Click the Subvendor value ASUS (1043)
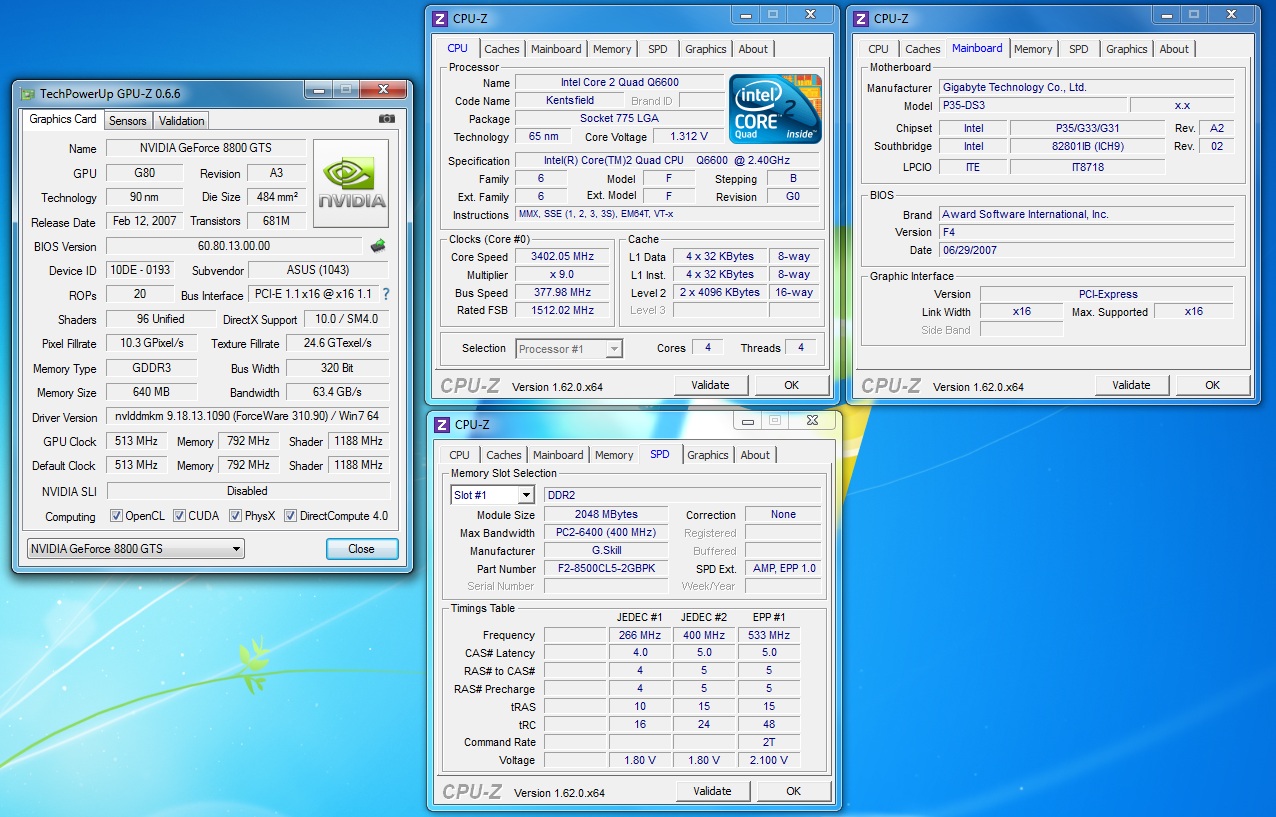Viewport: 1276px width, 817px height. [318, 270]
